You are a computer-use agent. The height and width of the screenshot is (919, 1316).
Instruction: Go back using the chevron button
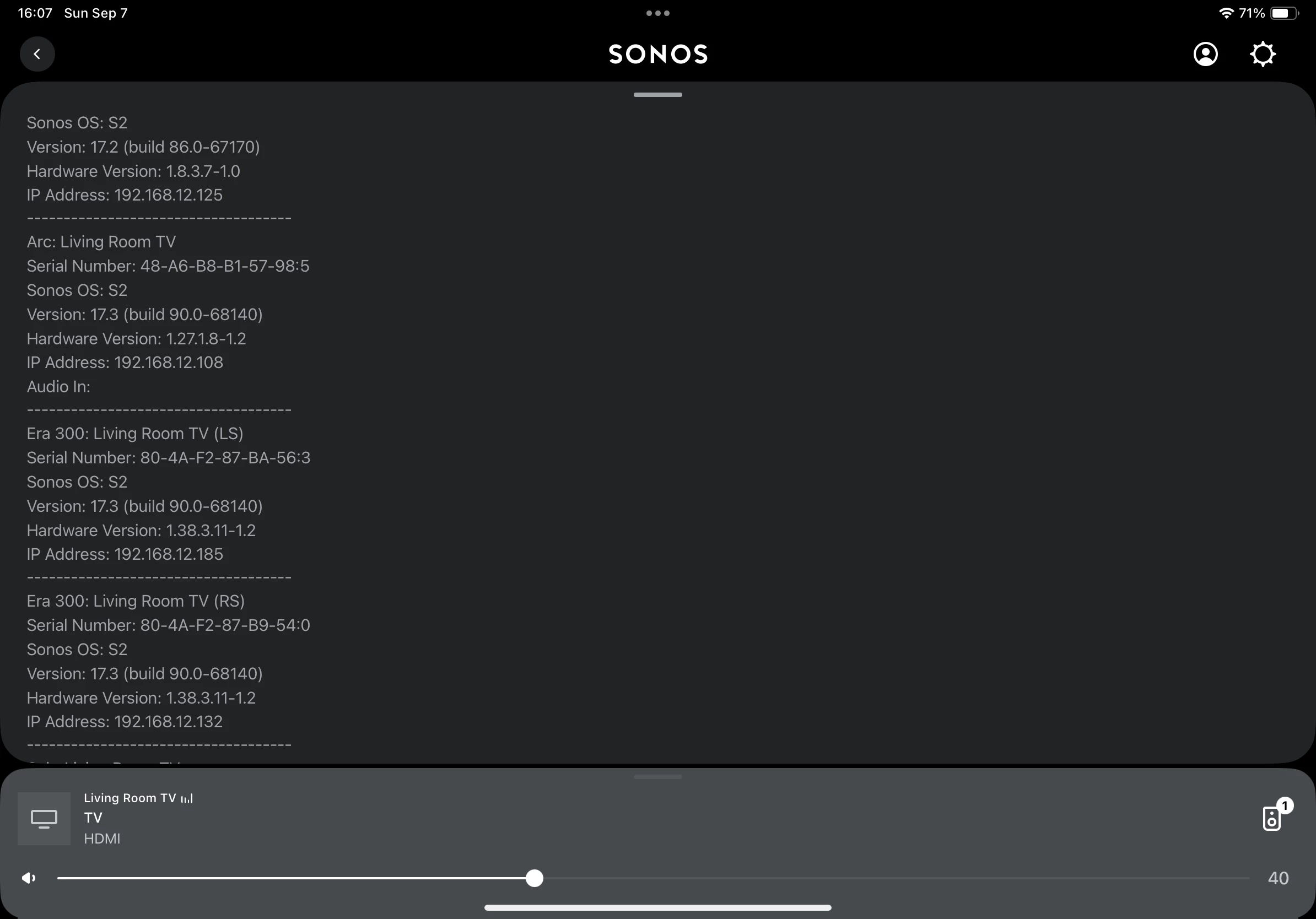point(37,55)
